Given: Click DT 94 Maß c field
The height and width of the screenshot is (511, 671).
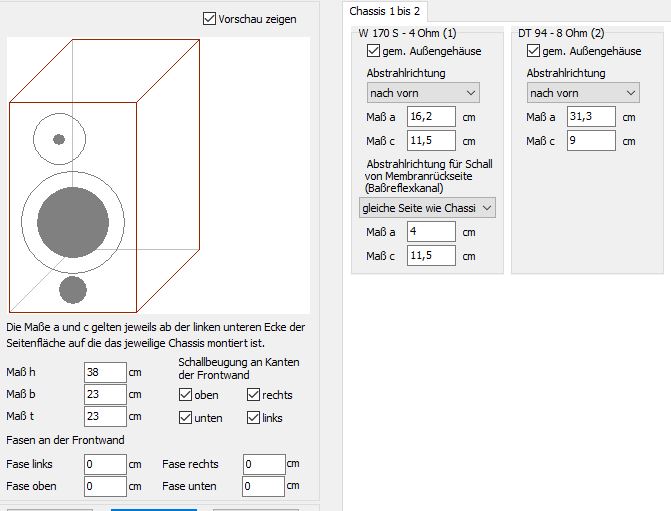Looking at the screenshot, I should (591, 141).
